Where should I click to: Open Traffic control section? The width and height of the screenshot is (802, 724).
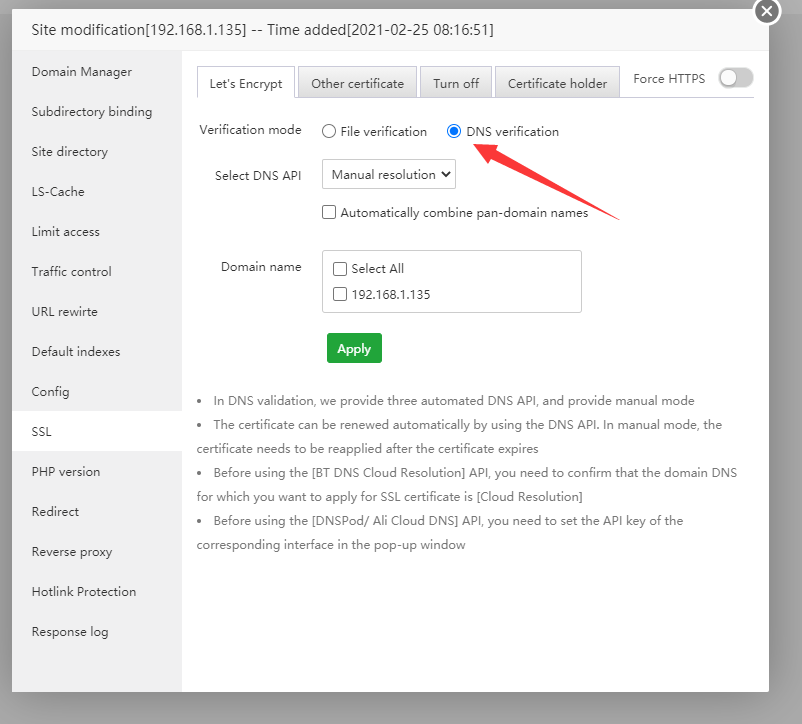(97, 272)
